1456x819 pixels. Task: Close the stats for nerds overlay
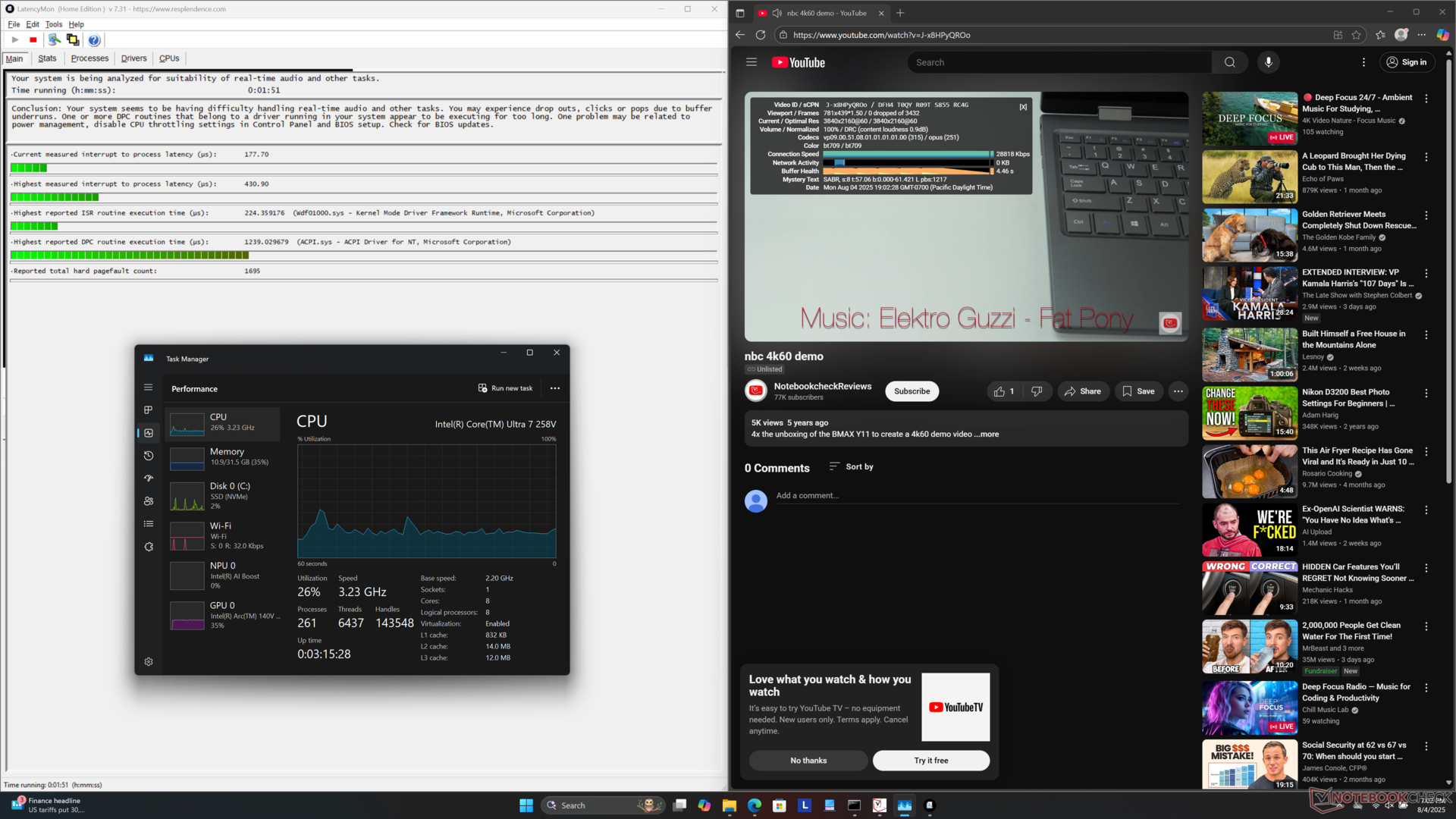(x=1023, y=107)
